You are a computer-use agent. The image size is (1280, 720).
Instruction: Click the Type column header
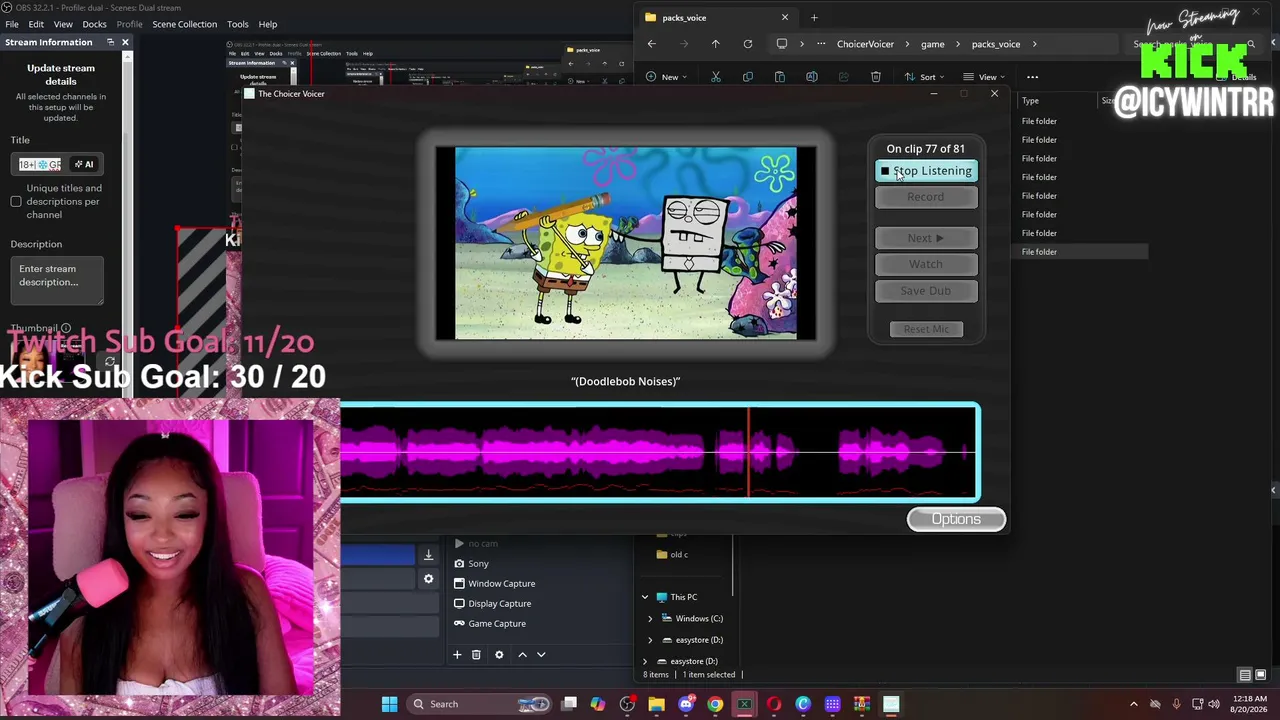(x=1030, y=101)
